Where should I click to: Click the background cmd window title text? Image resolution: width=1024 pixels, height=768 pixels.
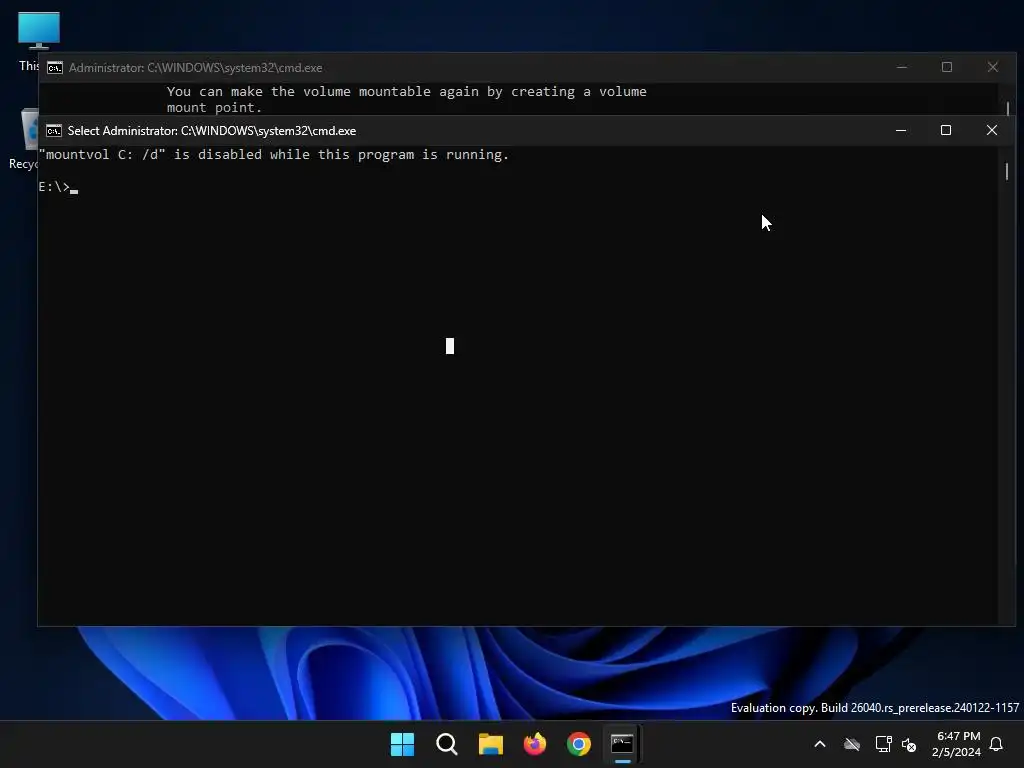pyautogui.click(x=195, y=68)
